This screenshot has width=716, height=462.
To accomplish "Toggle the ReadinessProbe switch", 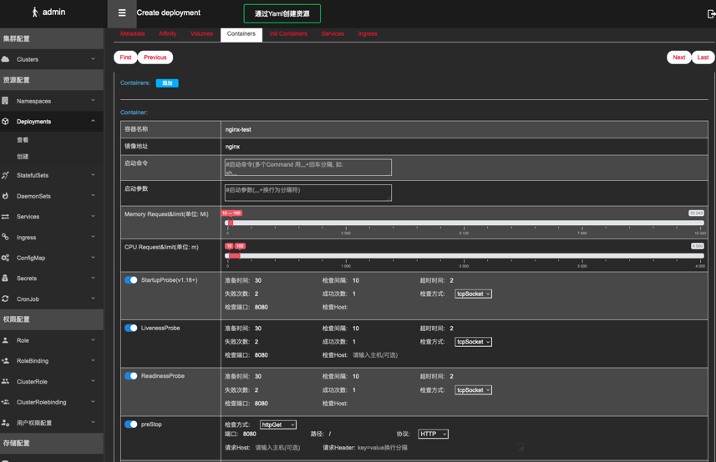I will point(131,376).
